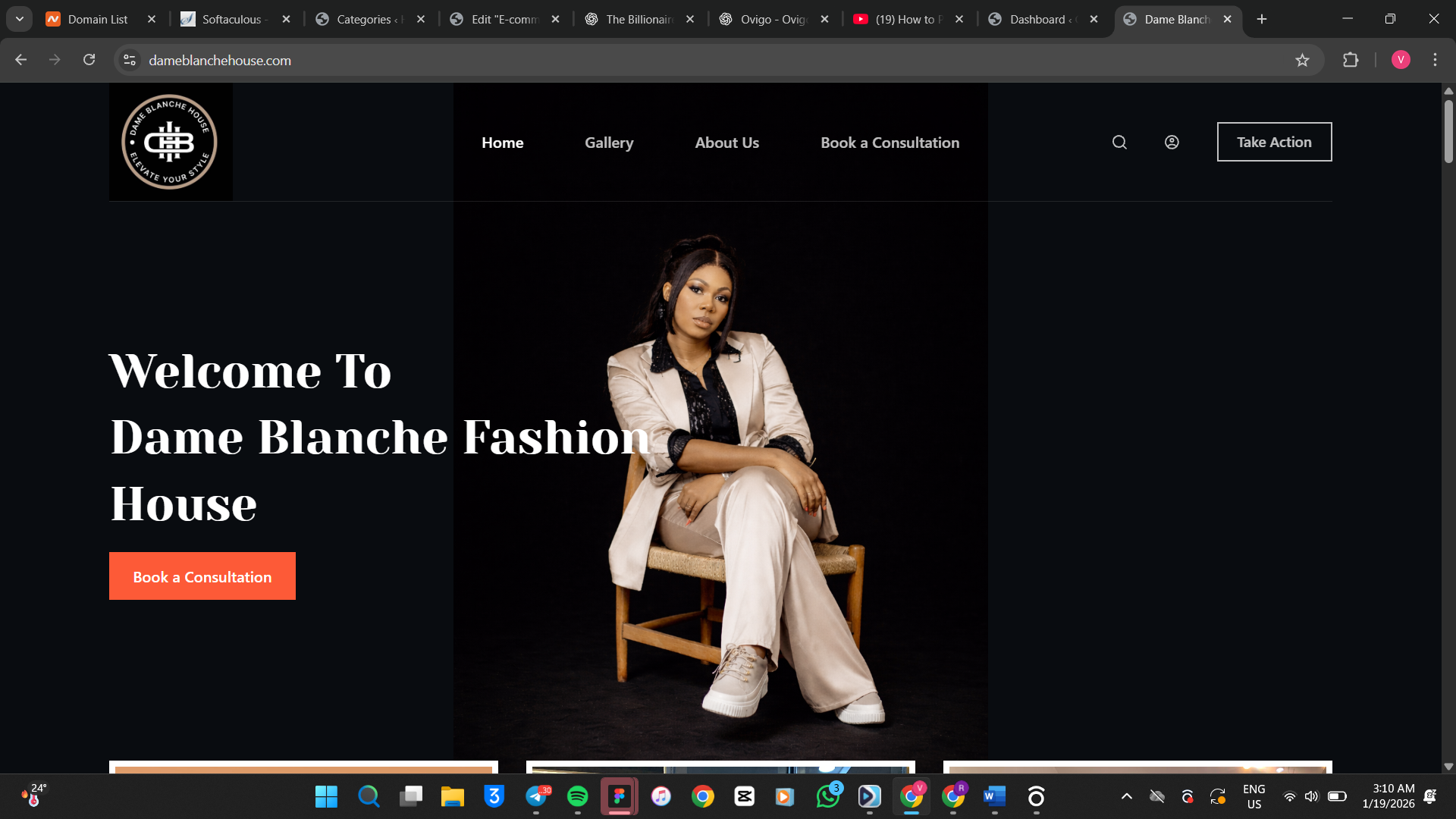
Task: Click the Dame Blanche House logo
Action: coord(170,143)
